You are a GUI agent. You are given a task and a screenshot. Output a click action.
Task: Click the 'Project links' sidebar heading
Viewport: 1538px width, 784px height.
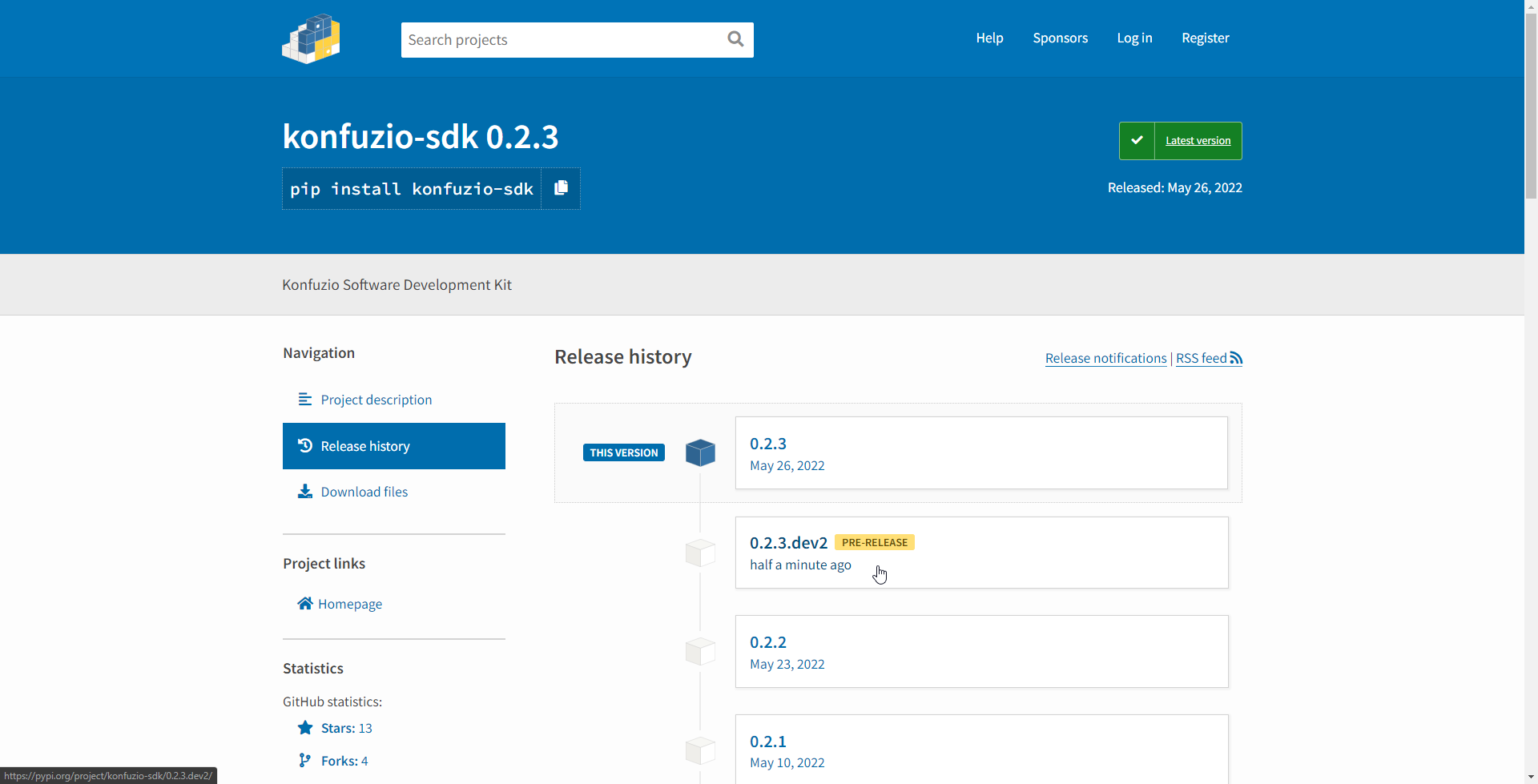[324, 563]
